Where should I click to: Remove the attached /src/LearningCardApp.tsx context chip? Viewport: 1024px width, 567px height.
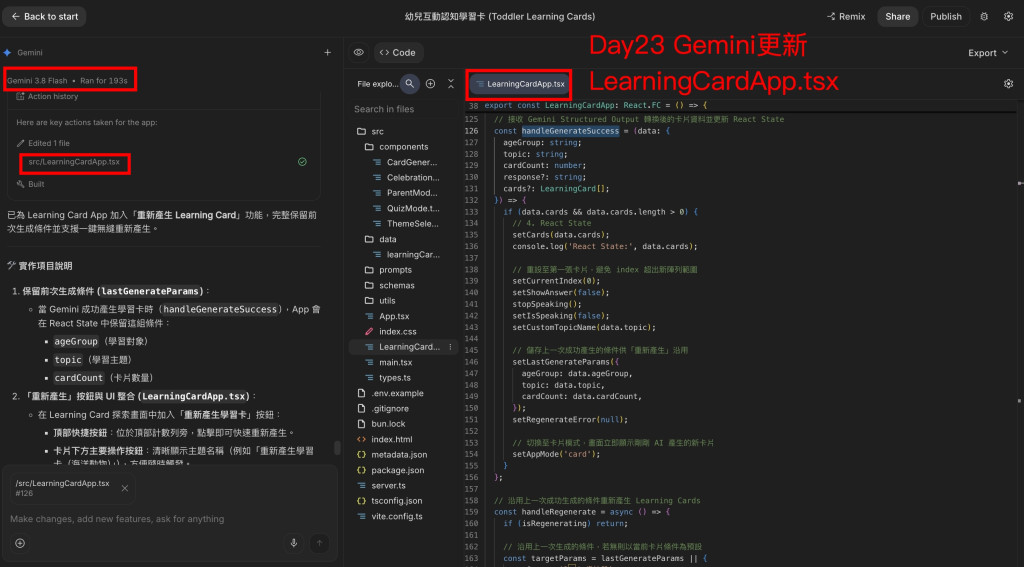tap(125, 488)
